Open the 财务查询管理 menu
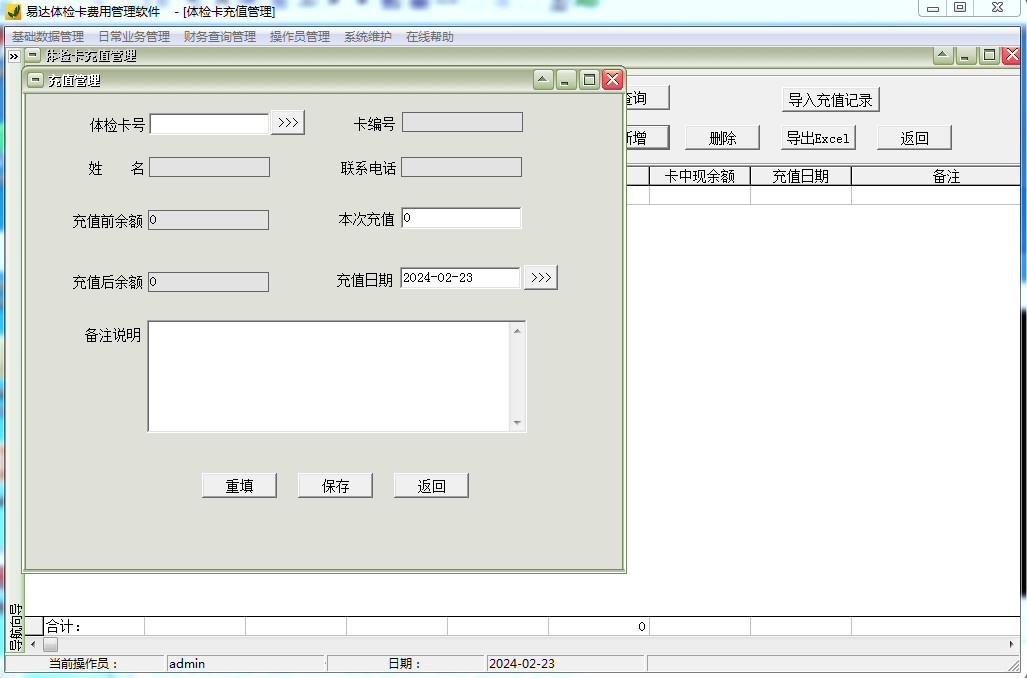 point(219,37)
